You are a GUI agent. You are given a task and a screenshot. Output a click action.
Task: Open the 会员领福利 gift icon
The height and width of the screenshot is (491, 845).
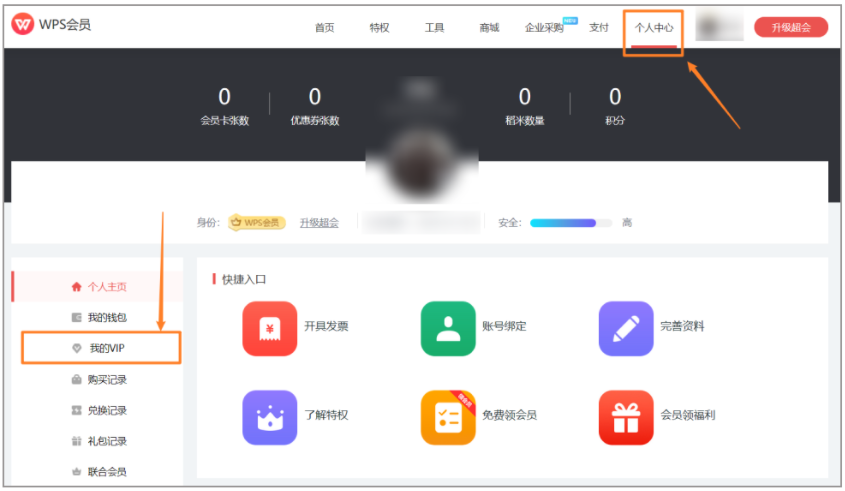tap(626, 417)
